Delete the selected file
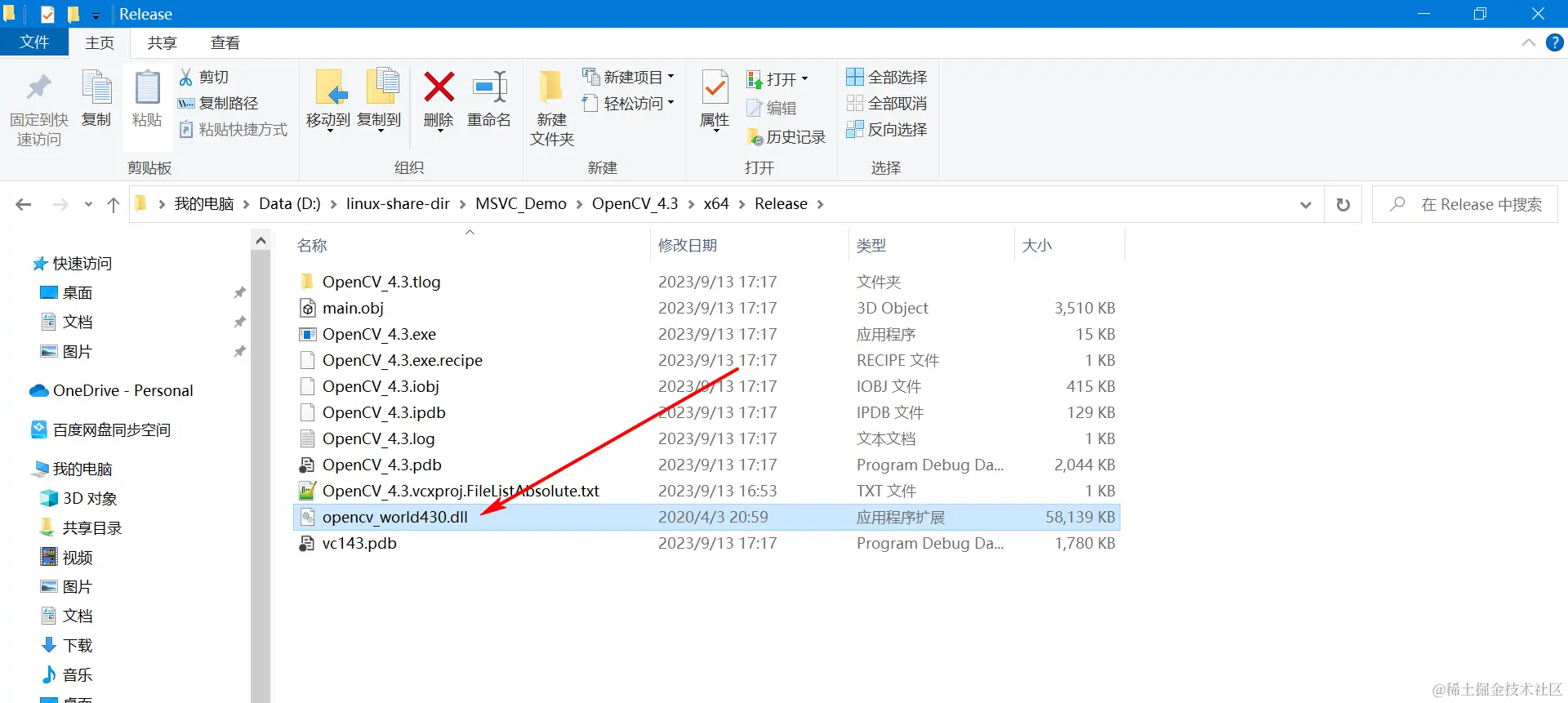1568x703 pixels. tap(439, 101)
